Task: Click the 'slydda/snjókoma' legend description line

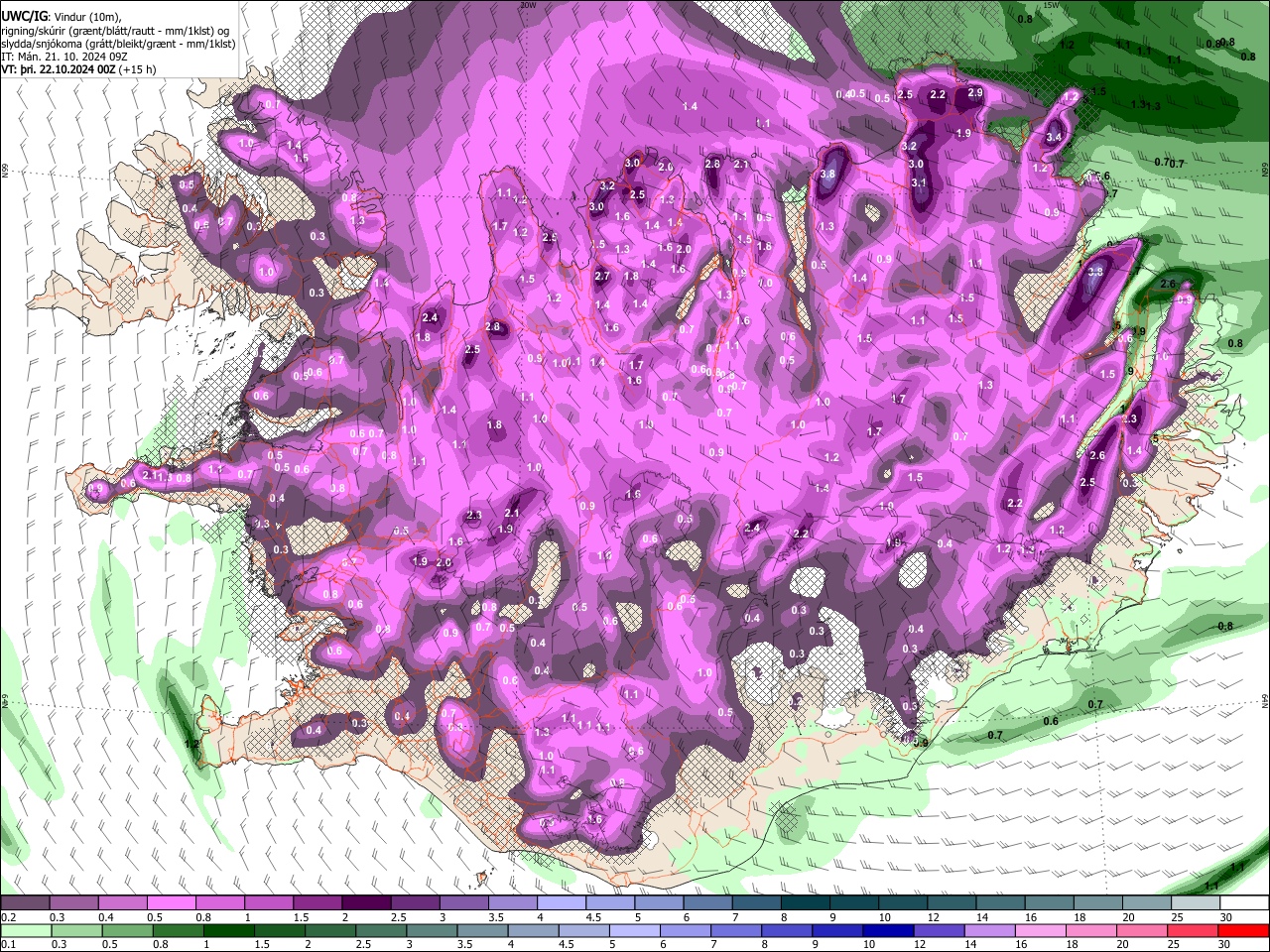Action: click(118, 44)
